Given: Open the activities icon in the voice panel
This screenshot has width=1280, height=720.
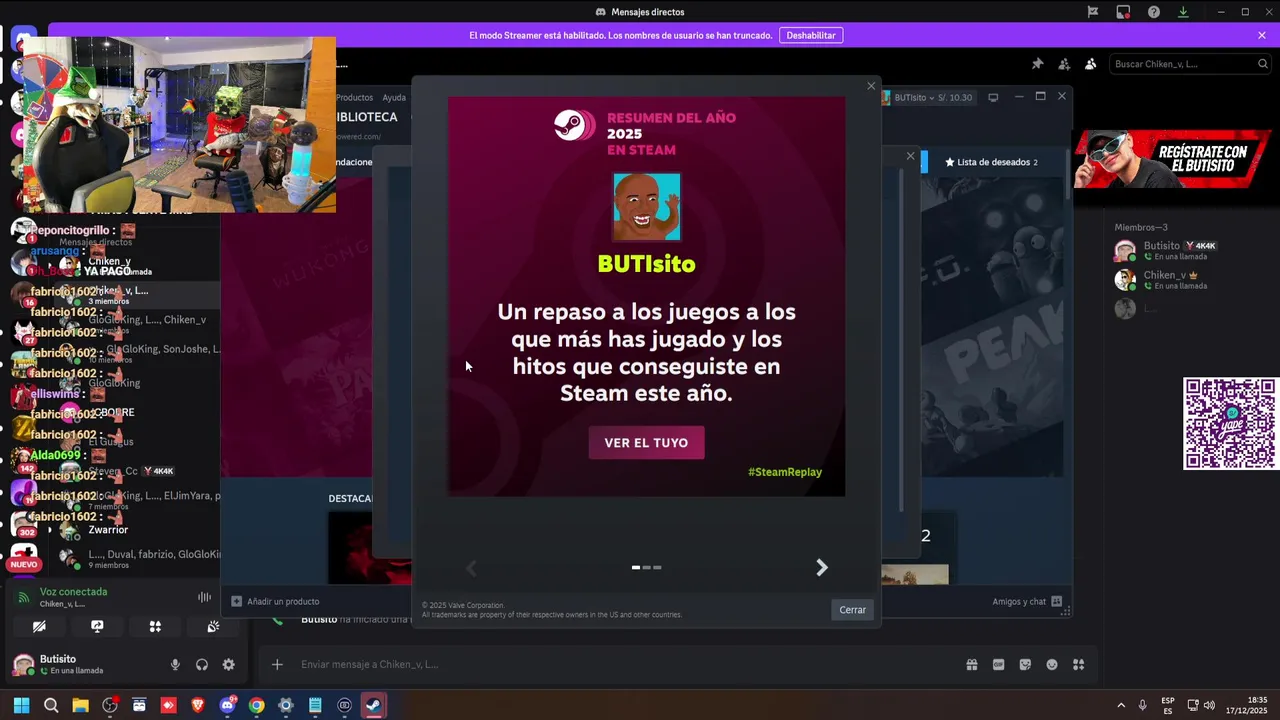Looking at the screenshot, I should pos(155,627).
